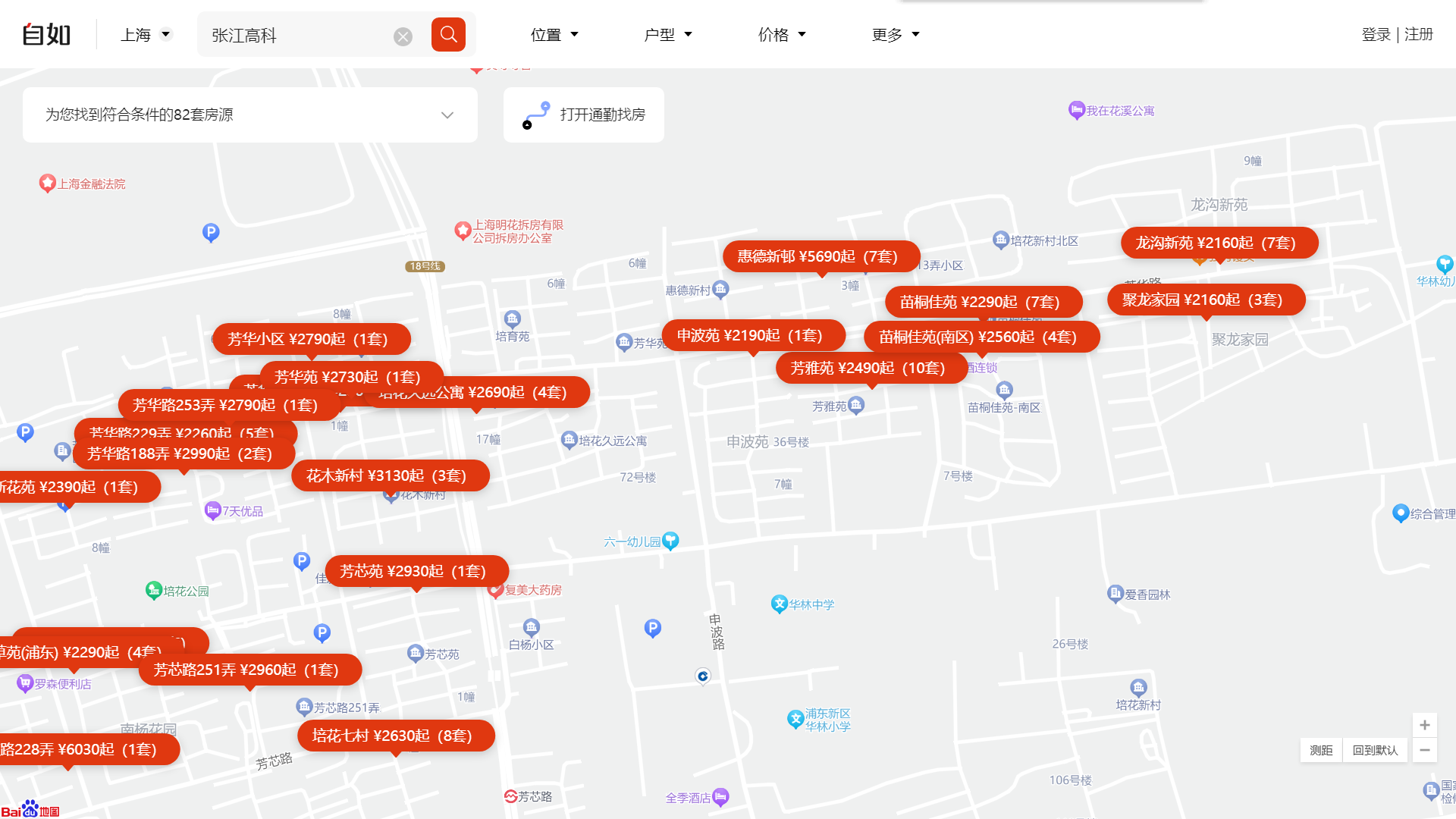Click the 华林中学 school marker
Screen dimensions: 1456x819
[x=779, y=604]
